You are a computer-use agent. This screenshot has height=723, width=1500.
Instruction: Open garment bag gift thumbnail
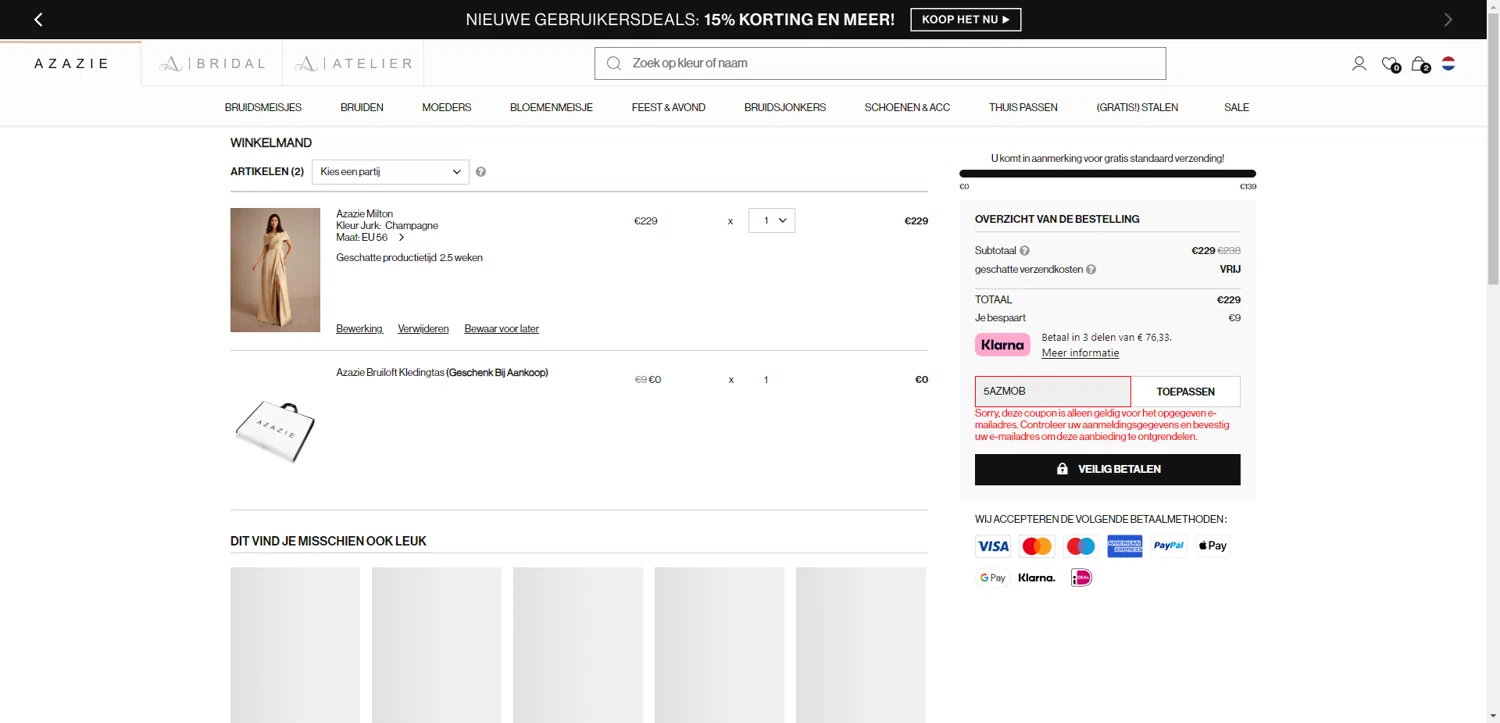[275, 432]
